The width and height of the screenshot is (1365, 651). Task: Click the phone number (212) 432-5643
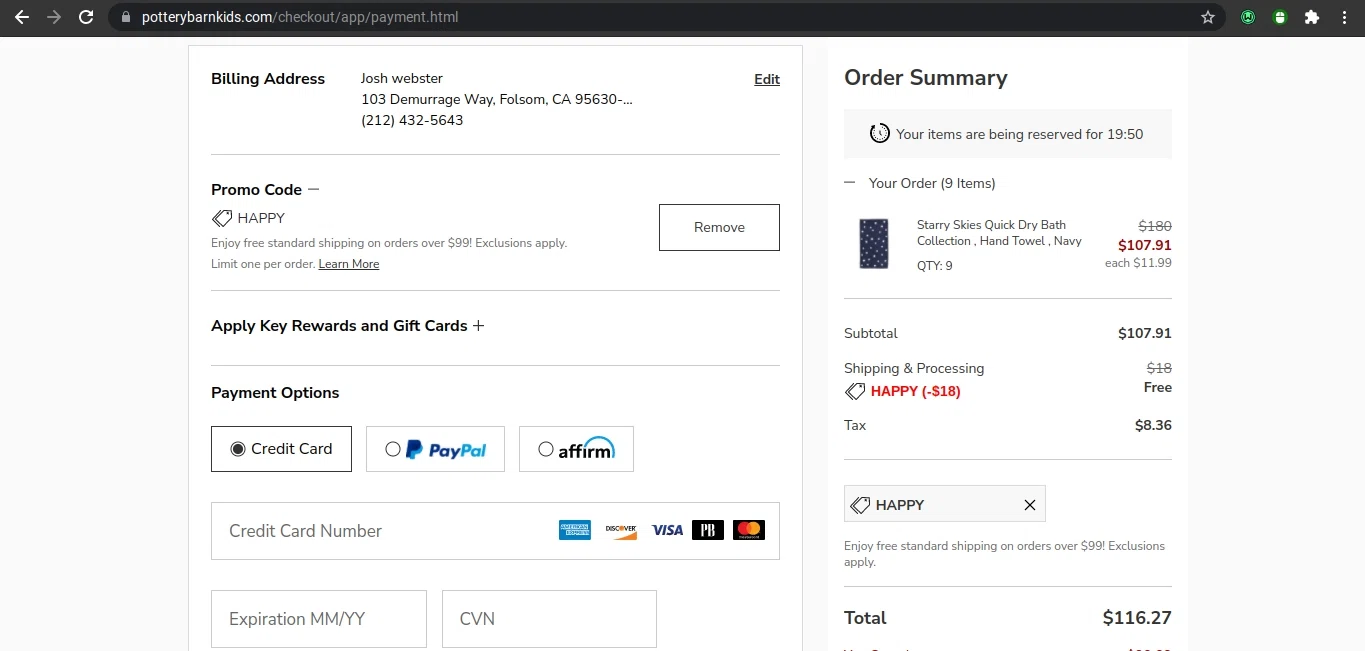point(412,120)
